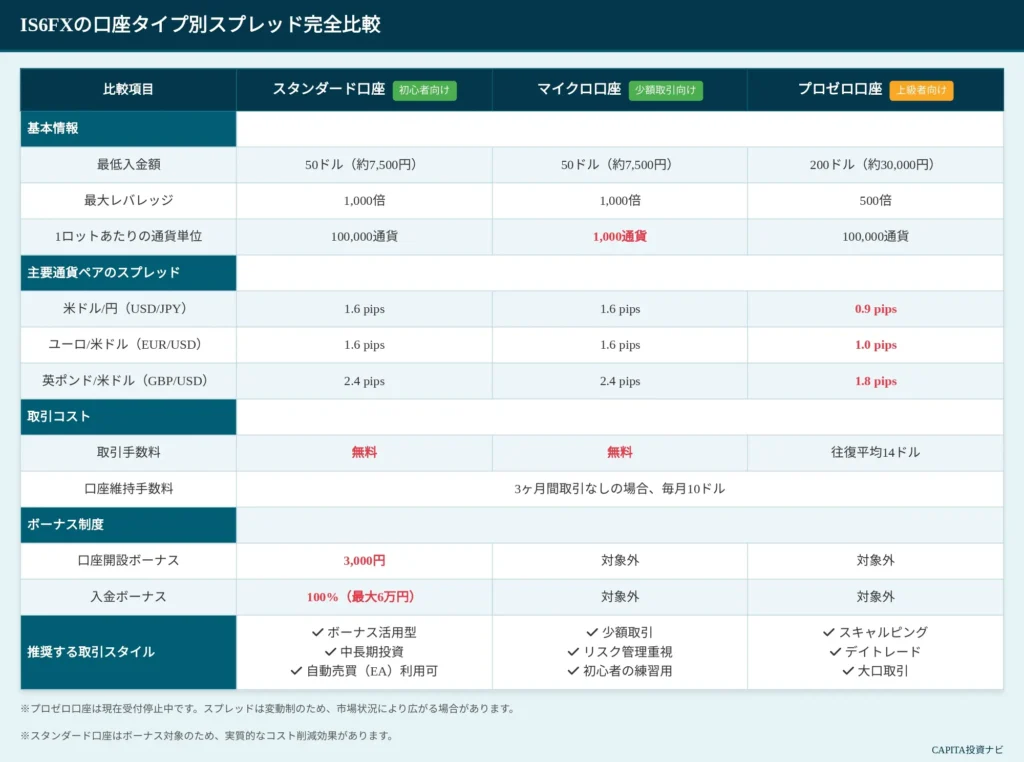Image resolution: width=1024 pixels, height=762 pixels.
Task: Click the 1ロットあたりの通貨単位 row label
Action: (x=129, y=236)
